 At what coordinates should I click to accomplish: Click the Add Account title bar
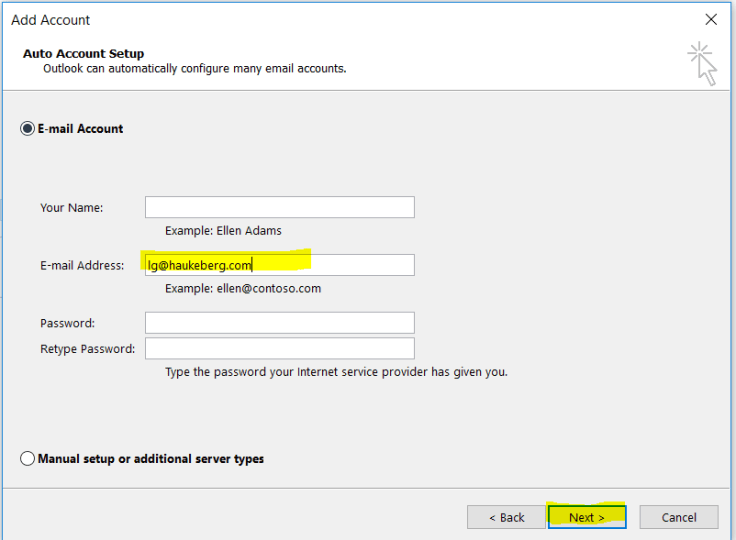(300, 20)
